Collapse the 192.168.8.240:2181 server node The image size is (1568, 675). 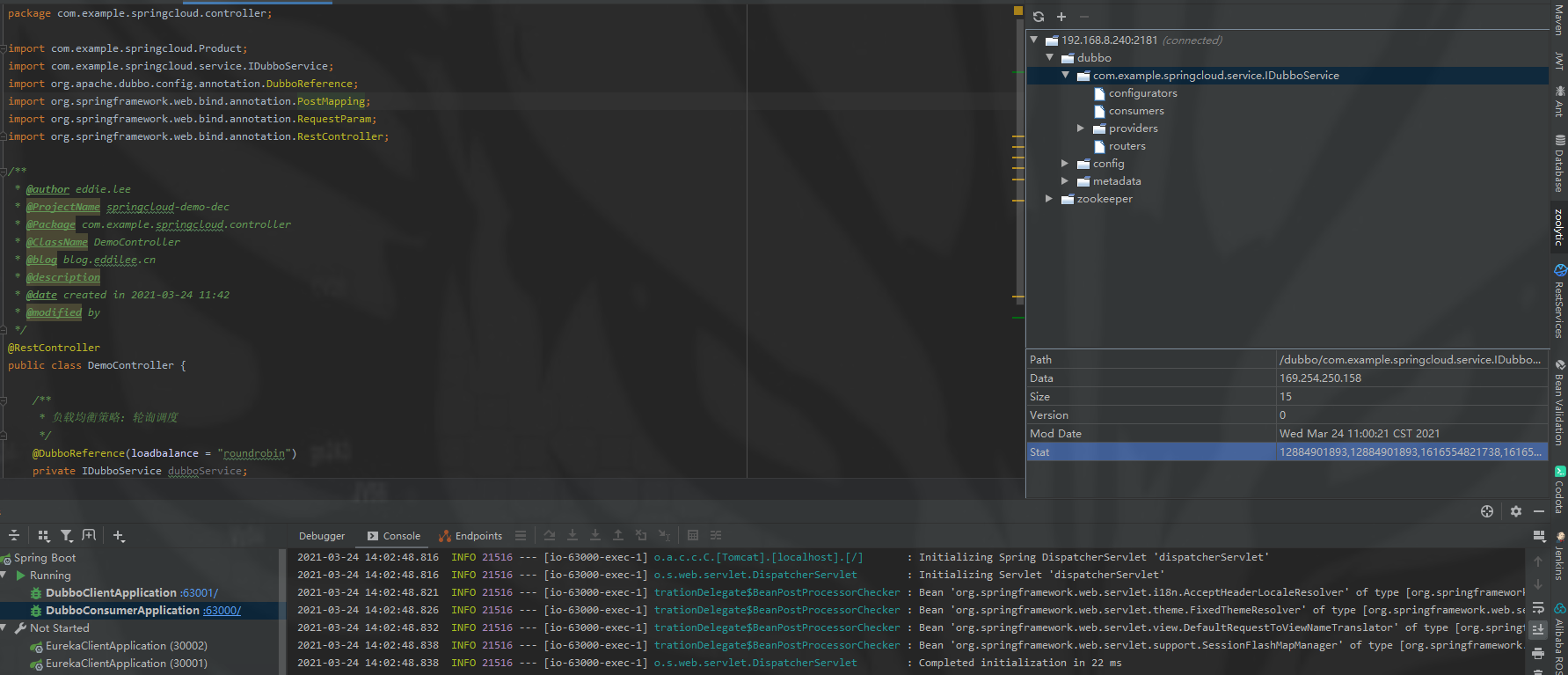tap(1034, 40)
